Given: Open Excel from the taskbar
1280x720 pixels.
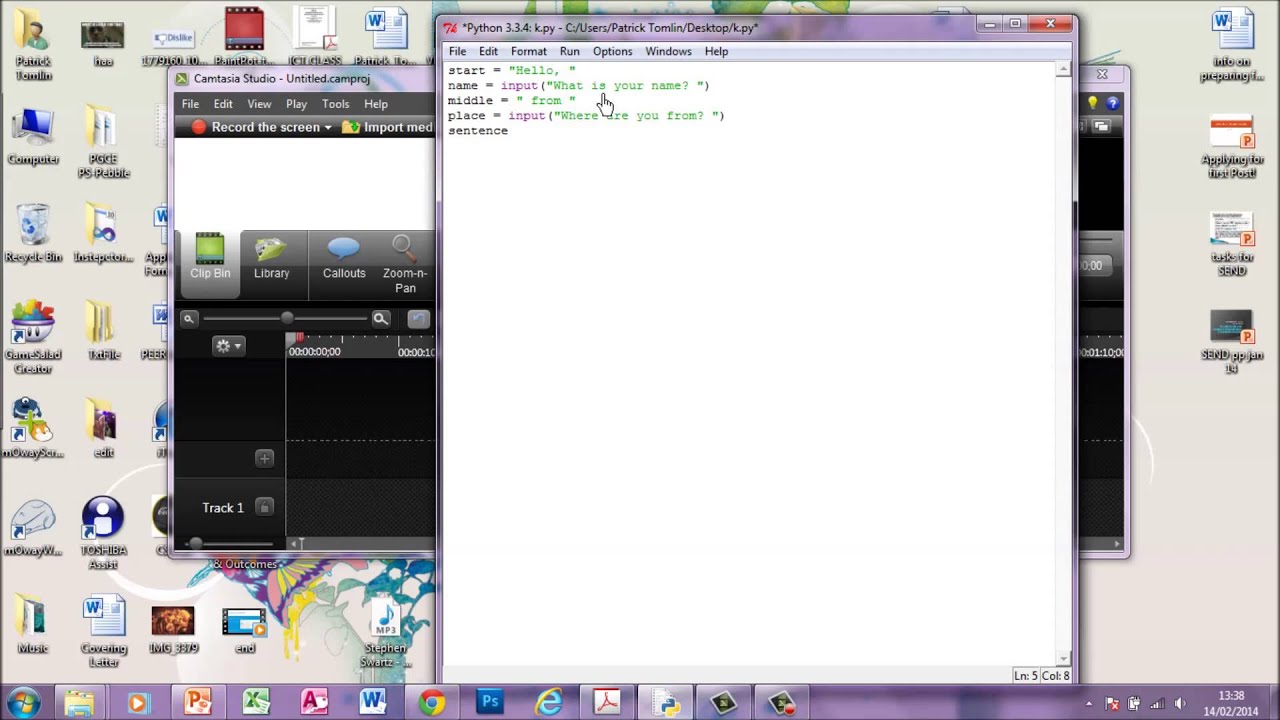Looking at the screenshot, I should (x=255, y=702).
